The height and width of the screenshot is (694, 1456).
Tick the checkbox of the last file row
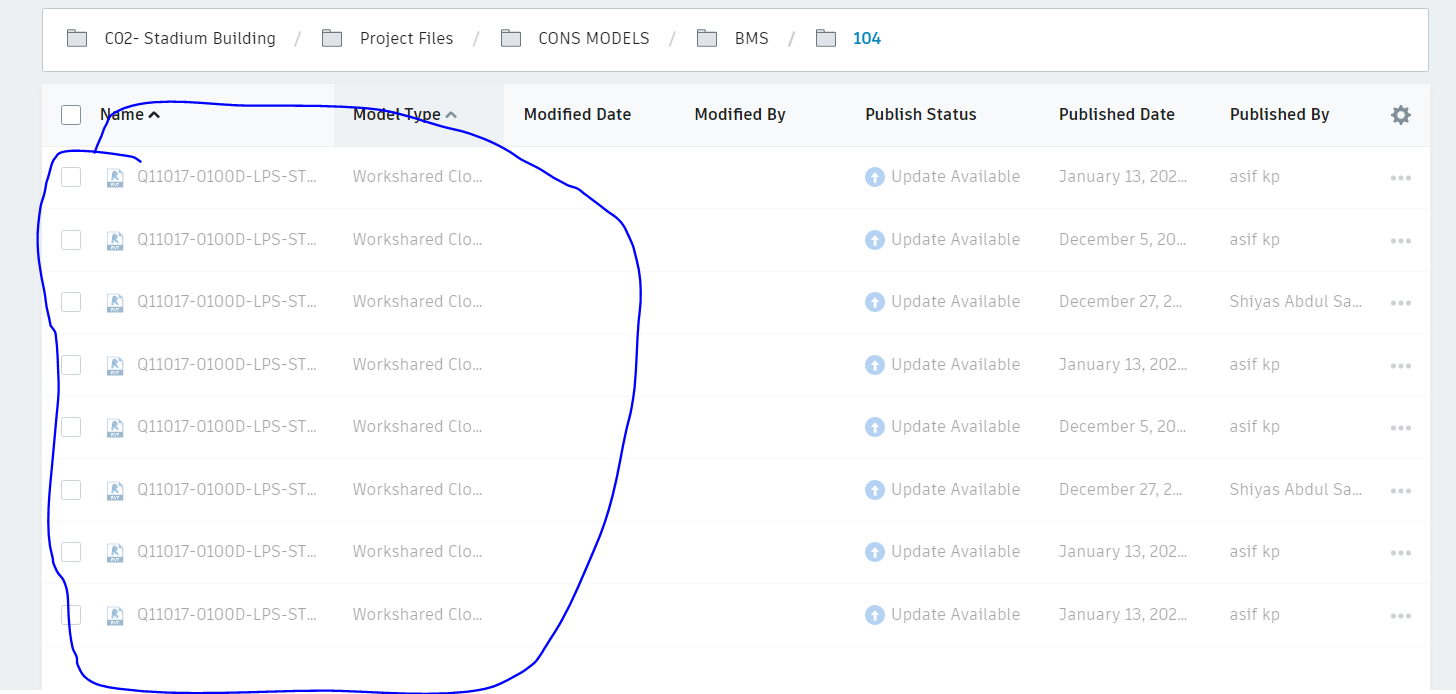coord(71,615)
